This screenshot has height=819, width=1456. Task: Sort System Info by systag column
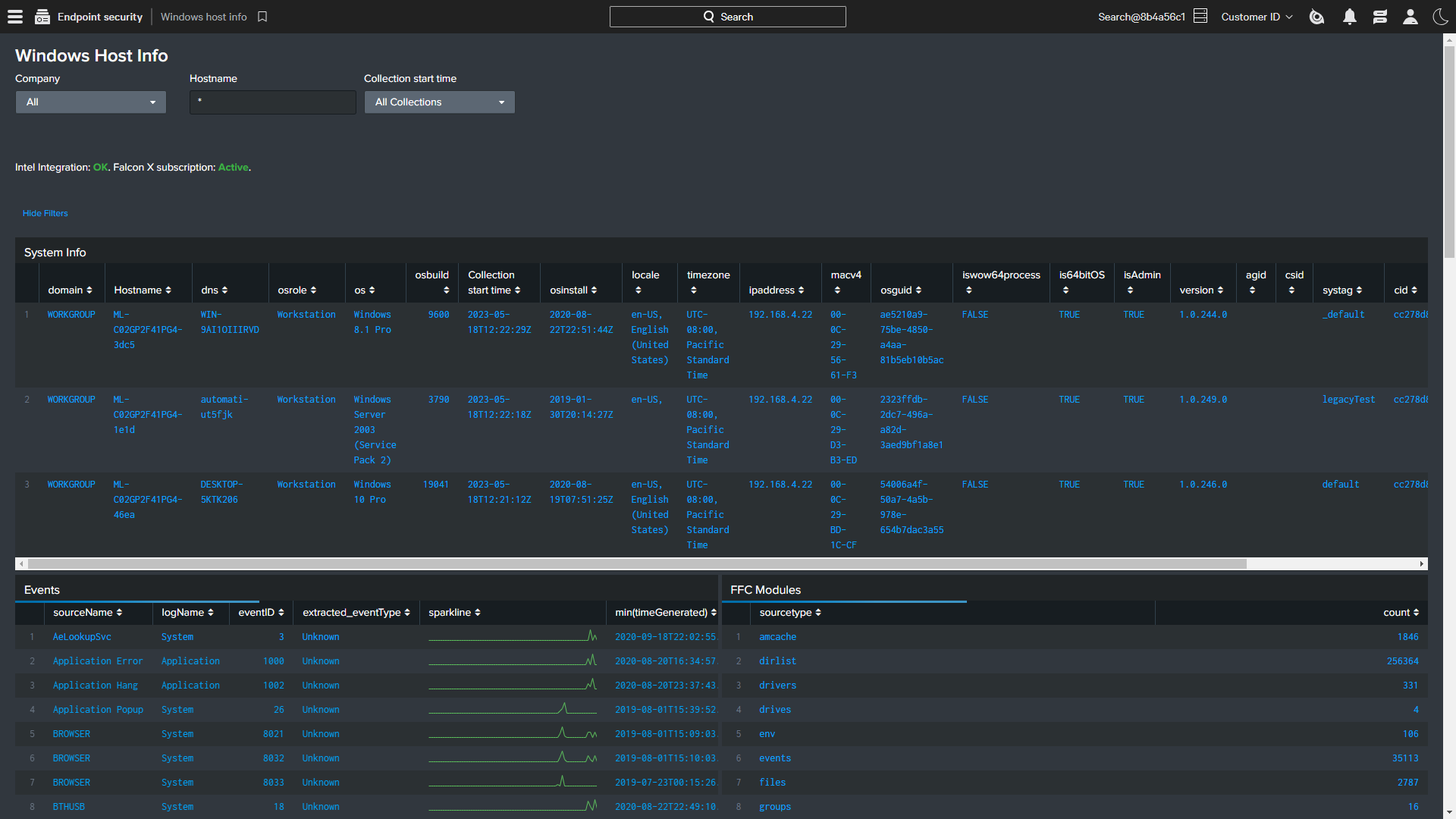coord(1342,290)
